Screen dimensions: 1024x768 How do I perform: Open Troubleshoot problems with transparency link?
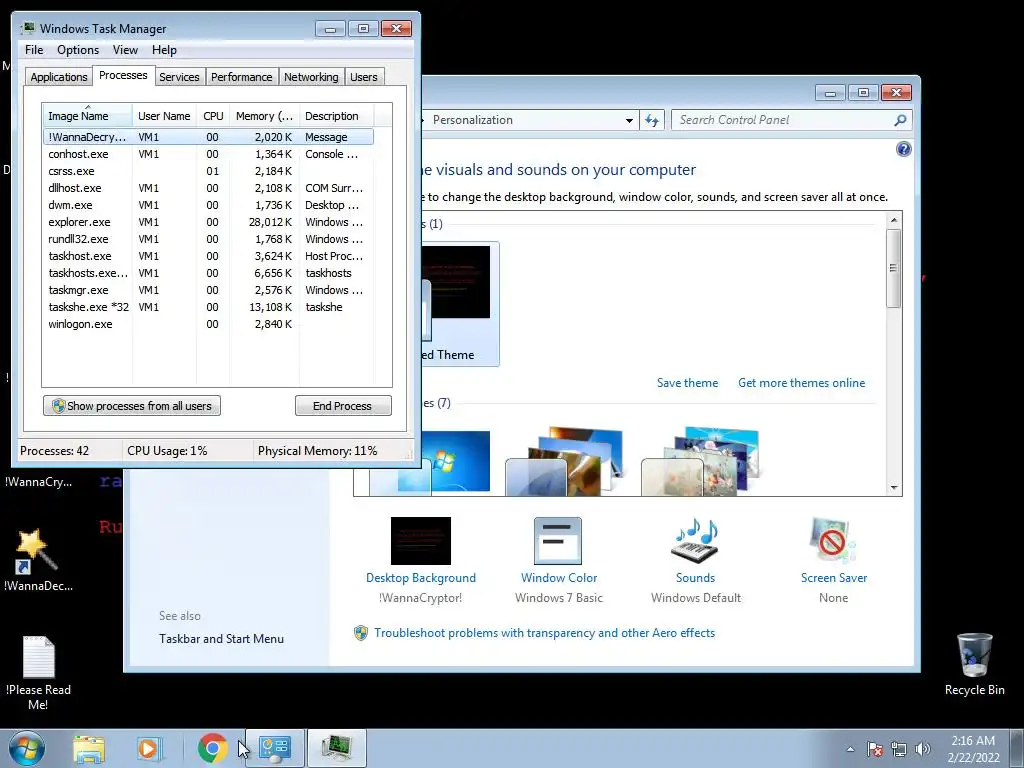click(x=544, y=633)
